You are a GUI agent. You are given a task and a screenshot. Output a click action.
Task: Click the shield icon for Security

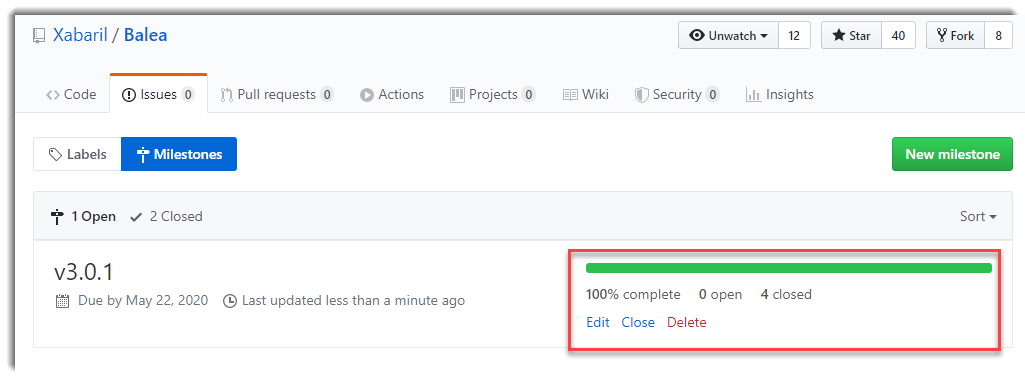(641, 95)
